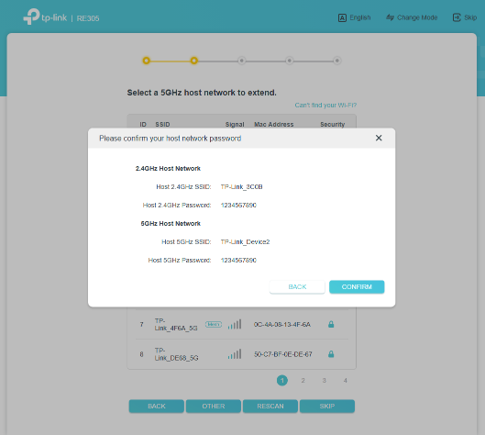Click the BACK button in dialog
This screenshot has height=435, width=485.
coord(297,287)
